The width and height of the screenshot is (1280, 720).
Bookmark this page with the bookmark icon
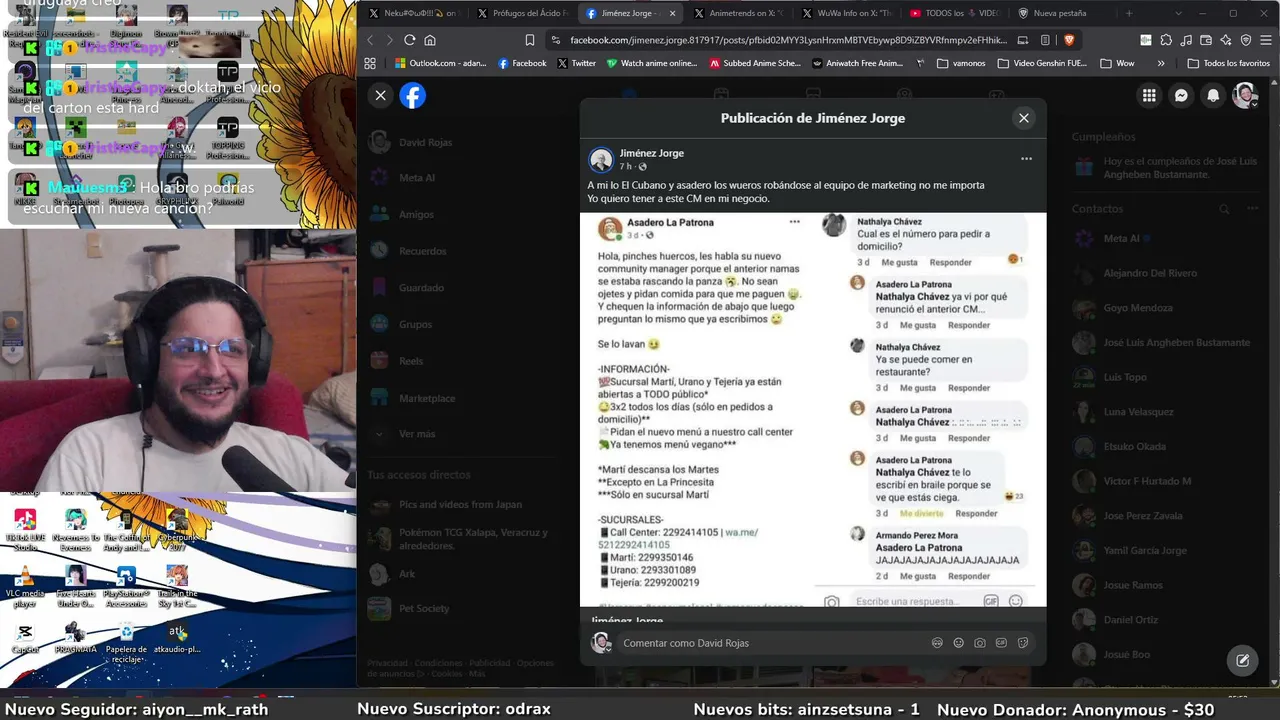click(x=530, y=40)
